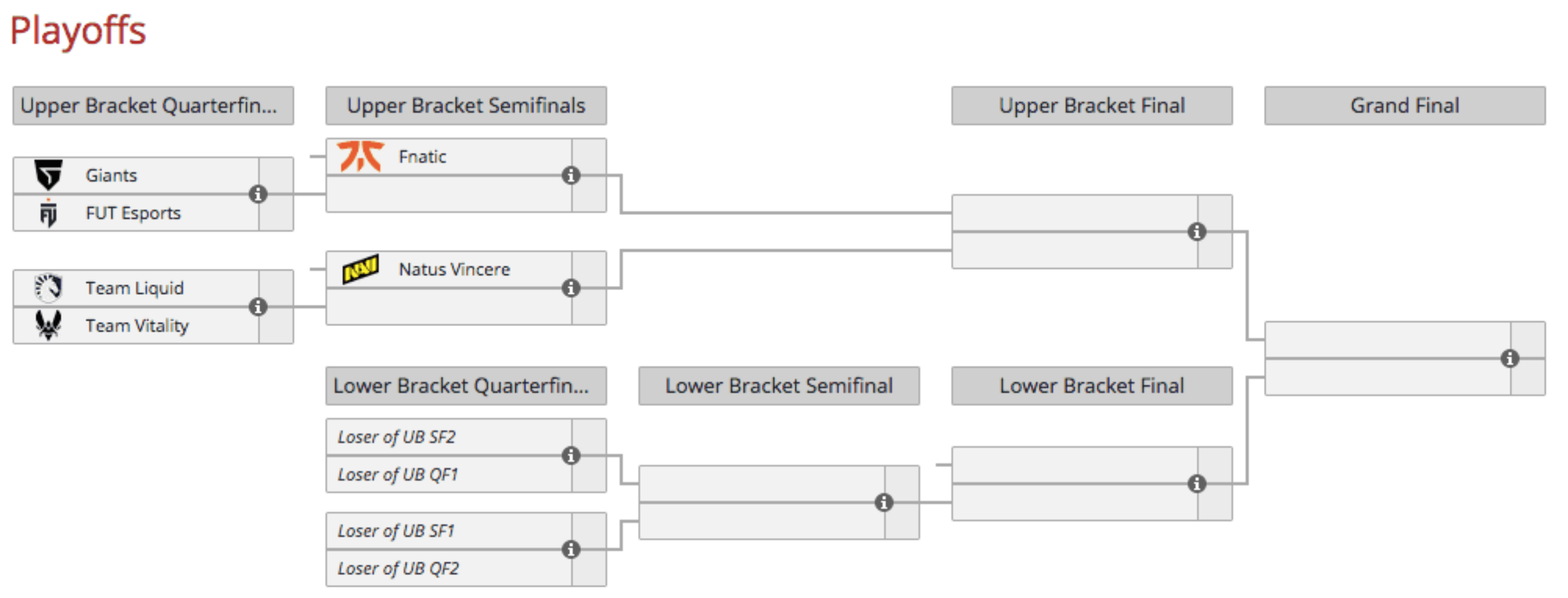The image size is (1568, 598).
Task: Click the Grand Final column header
Action: click(1405, 106)
